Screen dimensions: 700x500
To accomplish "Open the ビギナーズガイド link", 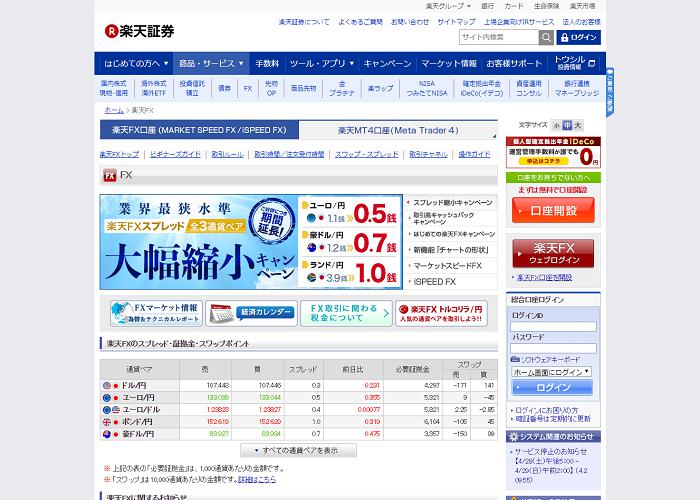I will coord(175,154).
